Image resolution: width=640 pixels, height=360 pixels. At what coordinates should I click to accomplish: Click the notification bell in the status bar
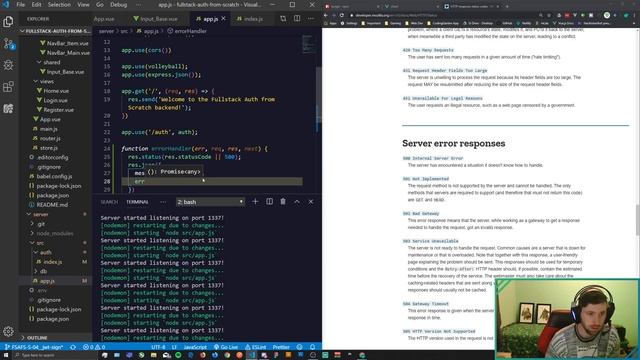point(312,347)
